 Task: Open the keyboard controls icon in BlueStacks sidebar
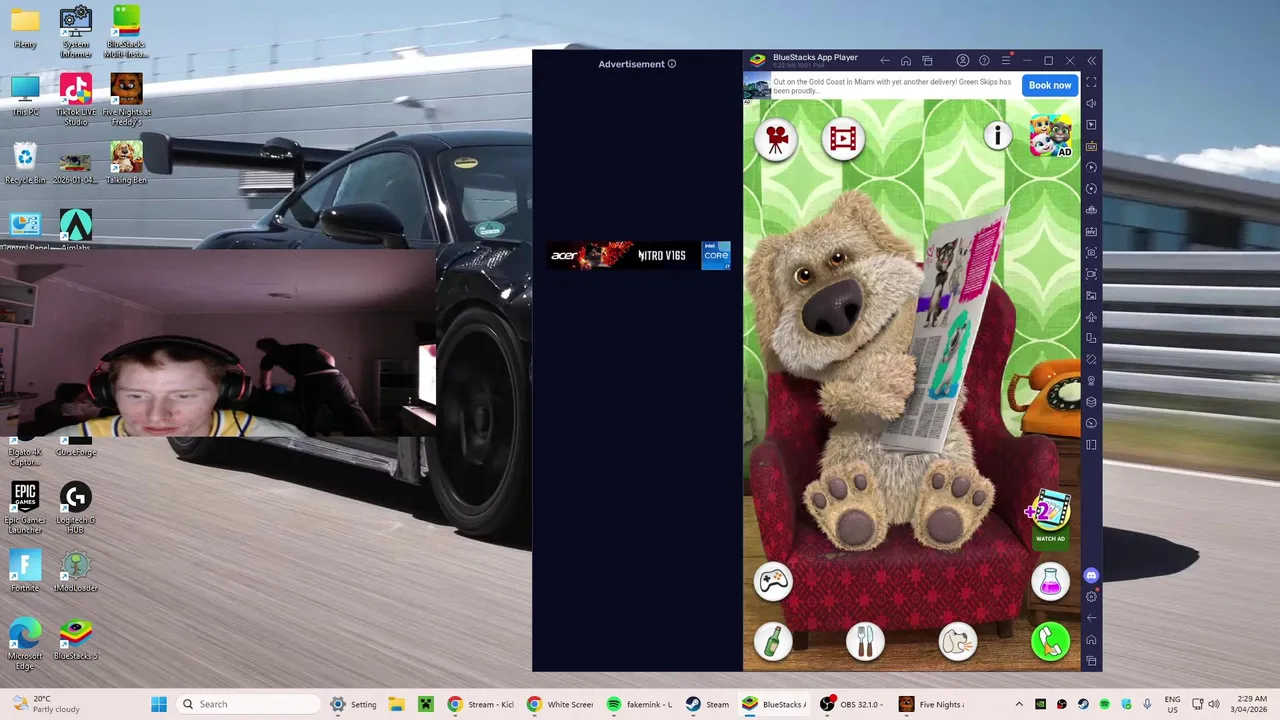tap(1091, 146)
